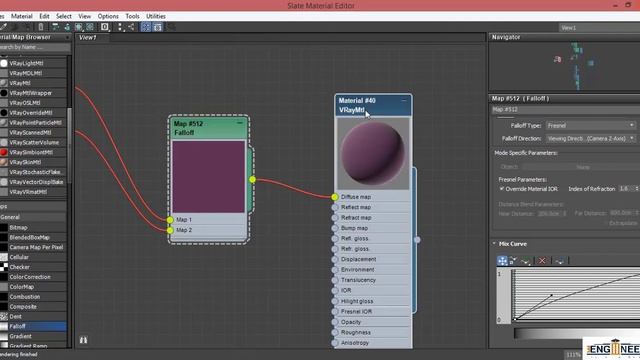Image resolution: width=640 pixels, height=360 pixels.
Task: Toggle the Material/Map Browser panel button
Action: (x=146, y=27)
